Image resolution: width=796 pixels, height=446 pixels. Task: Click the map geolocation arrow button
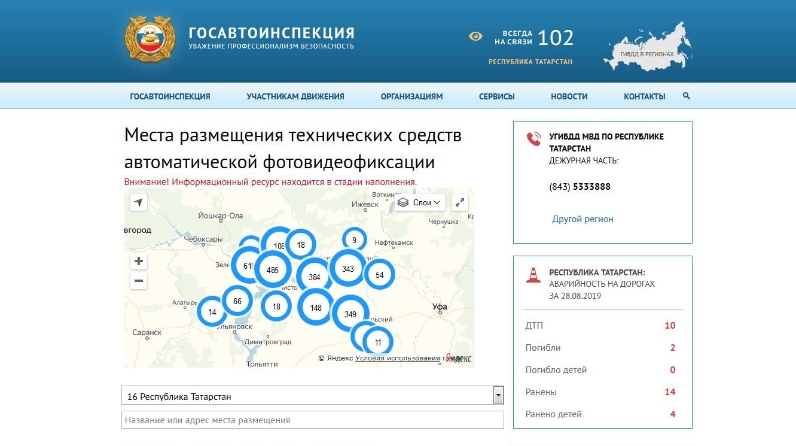138,203
